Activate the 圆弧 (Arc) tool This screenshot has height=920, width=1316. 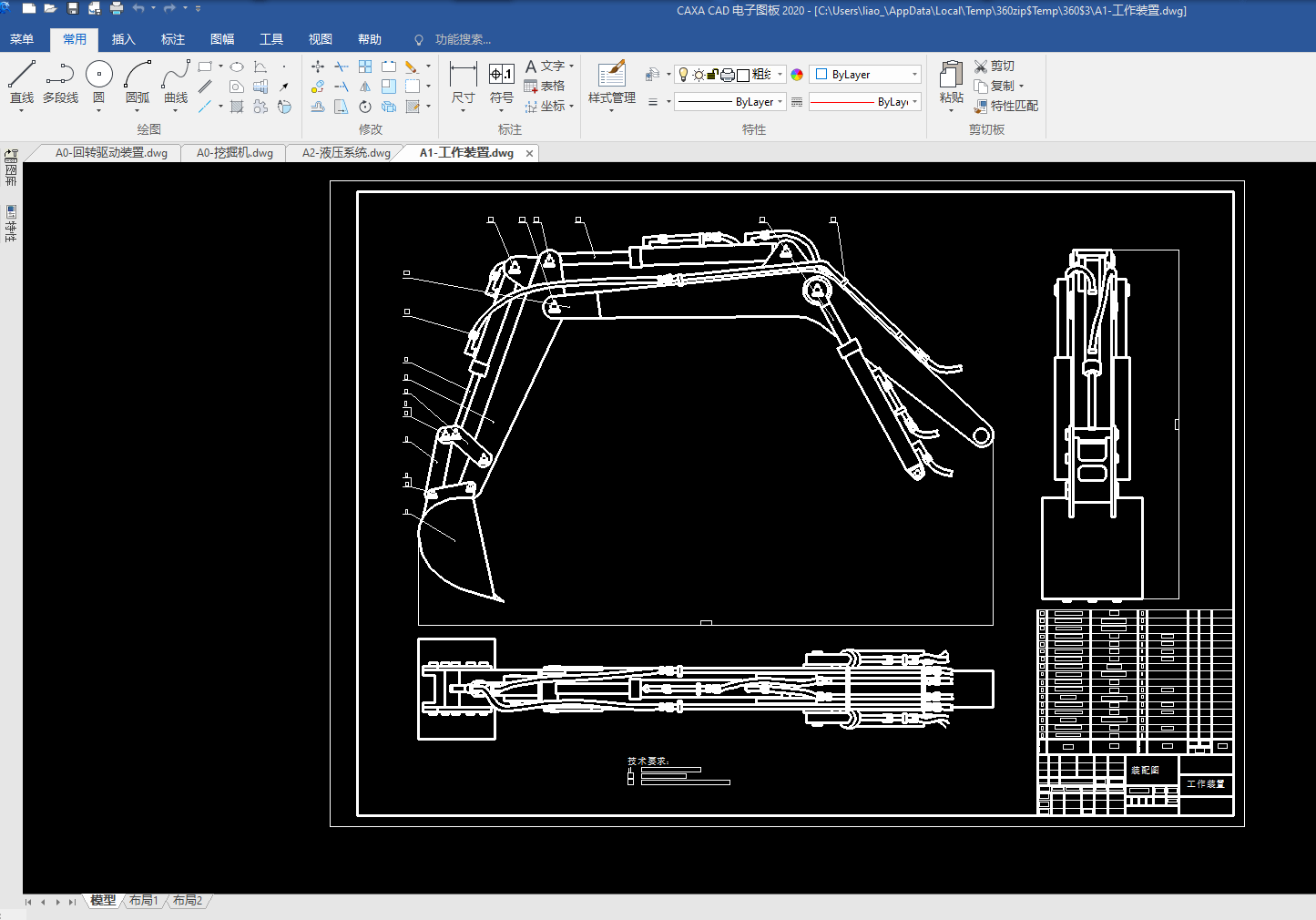[x=138, y=80]
